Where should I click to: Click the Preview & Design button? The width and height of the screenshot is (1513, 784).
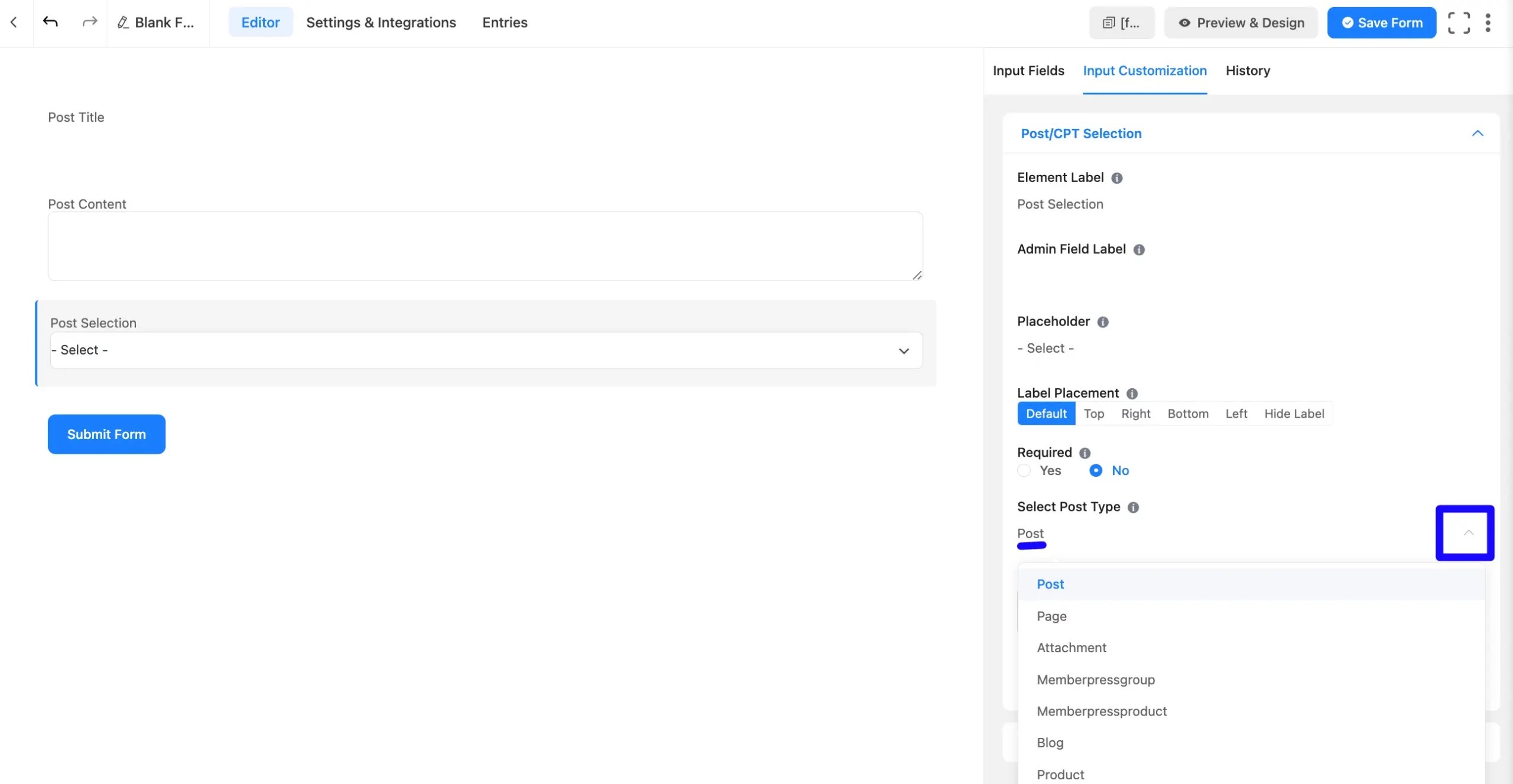[x=1241, y=23]
